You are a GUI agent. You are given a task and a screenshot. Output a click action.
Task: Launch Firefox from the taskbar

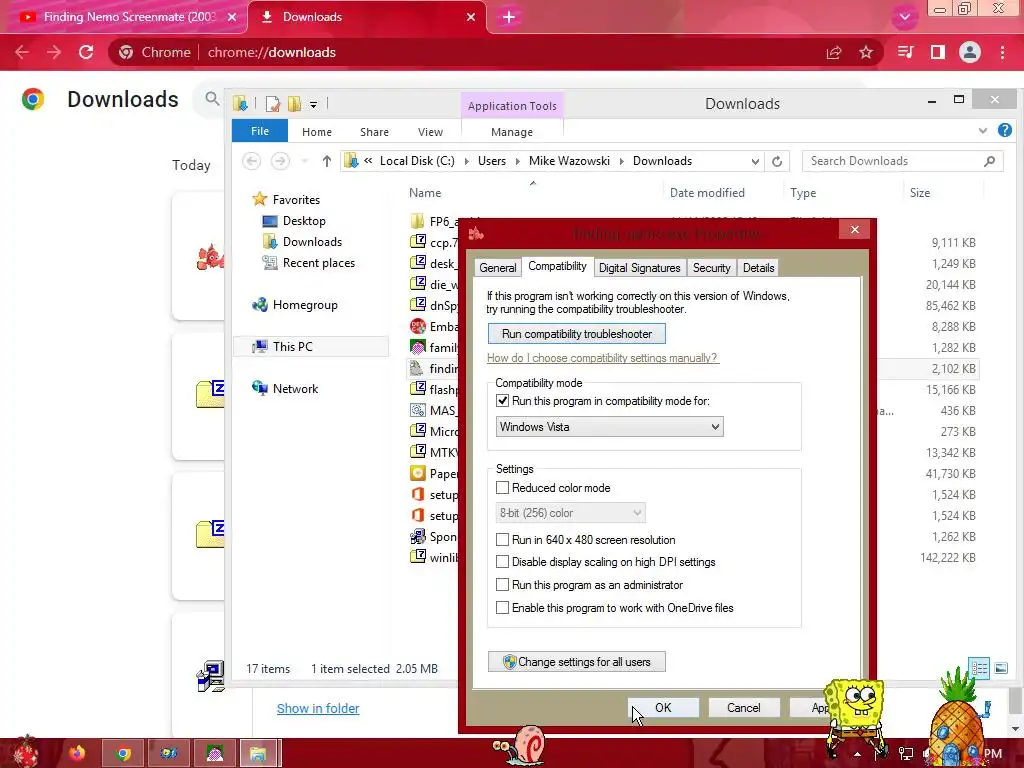(x=77, y=753)
